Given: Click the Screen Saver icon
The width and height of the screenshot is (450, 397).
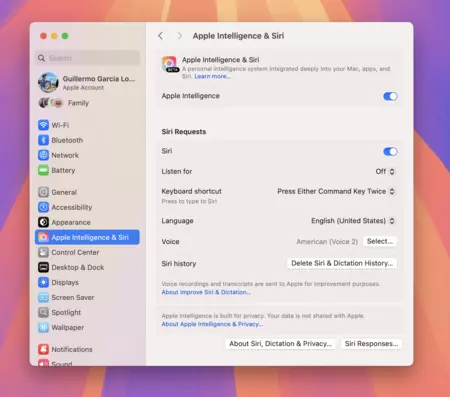Looking at the screenshot, I should click(x=43, y=297).
